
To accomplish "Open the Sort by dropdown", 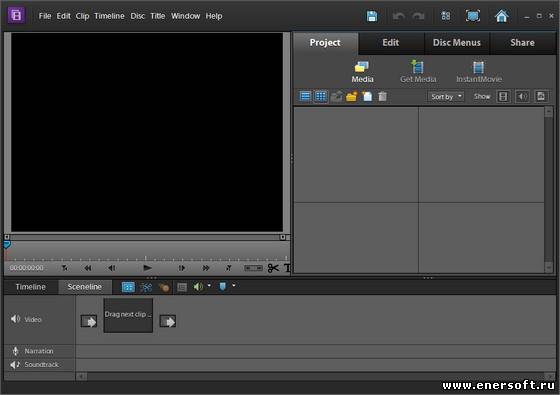I will [446, 96].
